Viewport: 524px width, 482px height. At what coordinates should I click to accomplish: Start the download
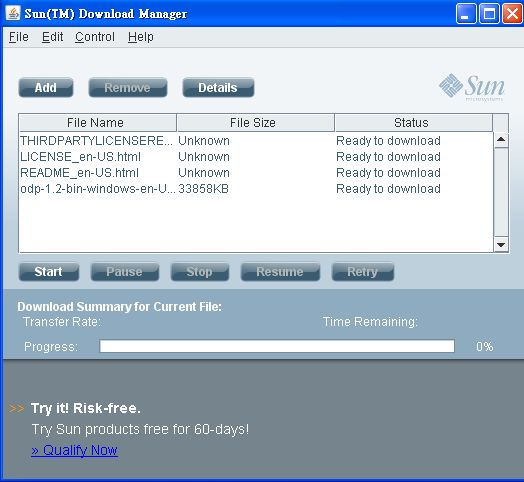tap(49, 272)
